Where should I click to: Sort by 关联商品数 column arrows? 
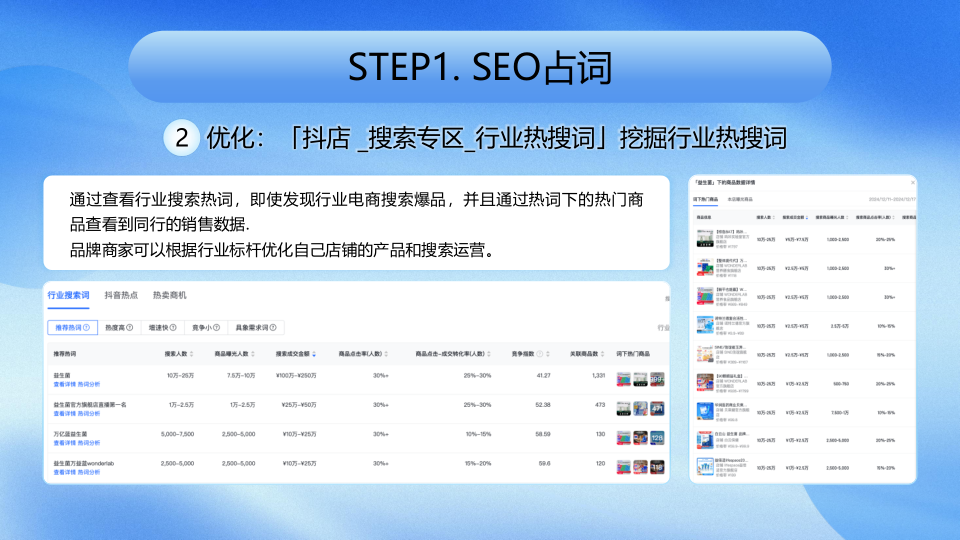[603, 354]
